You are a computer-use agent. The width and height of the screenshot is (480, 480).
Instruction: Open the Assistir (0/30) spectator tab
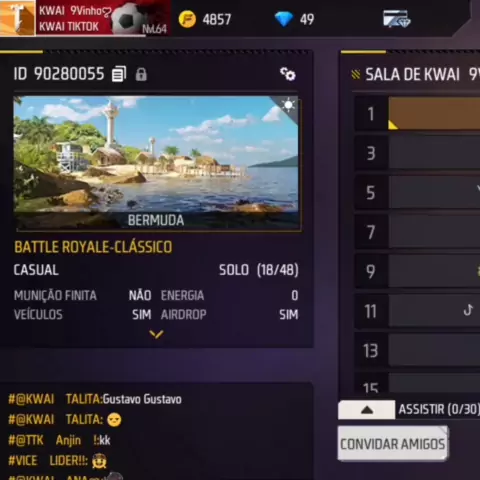click(x=438, y=409)
